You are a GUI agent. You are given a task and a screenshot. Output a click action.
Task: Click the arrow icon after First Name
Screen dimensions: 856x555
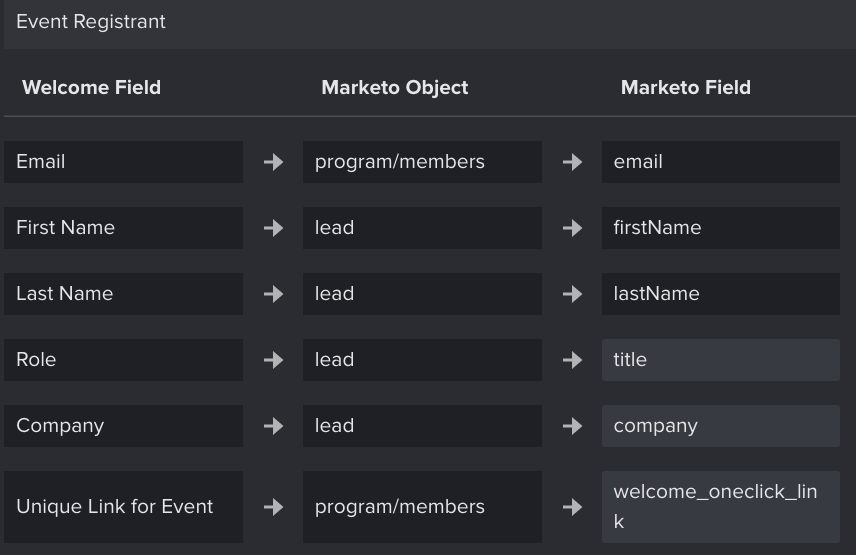(x=273, y=228)
